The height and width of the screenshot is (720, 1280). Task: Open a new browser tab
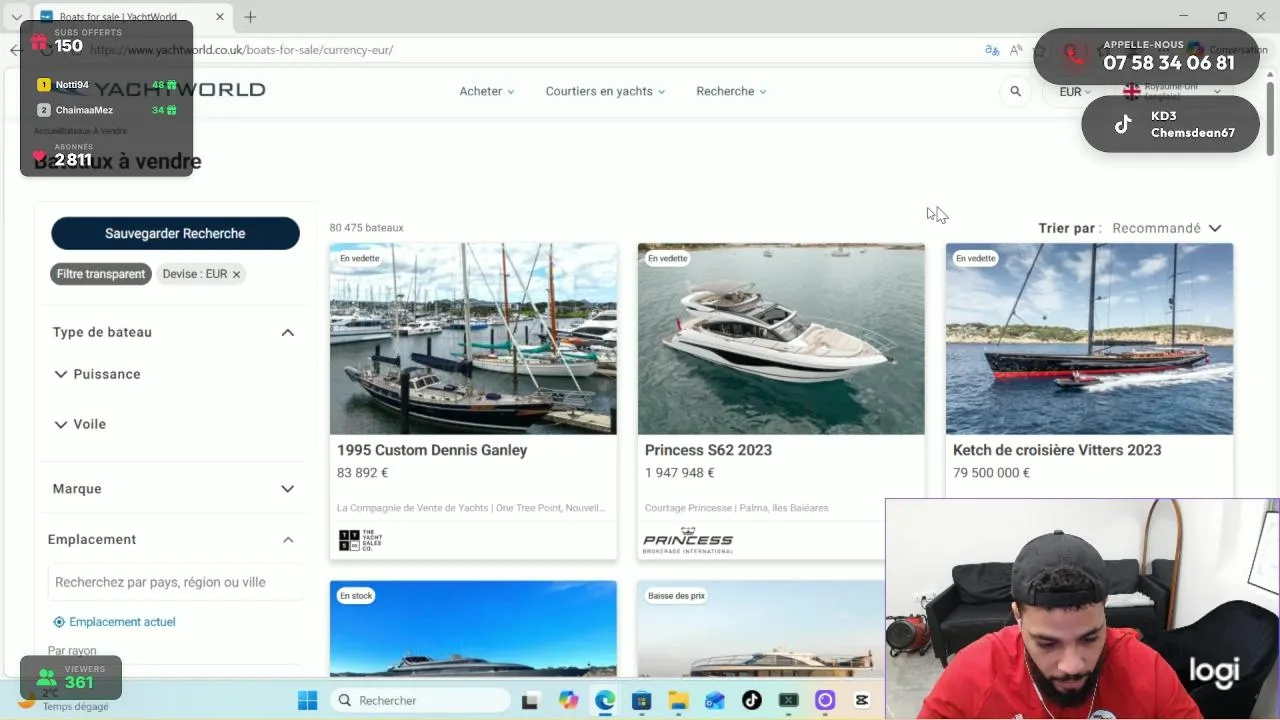(250, 17)
